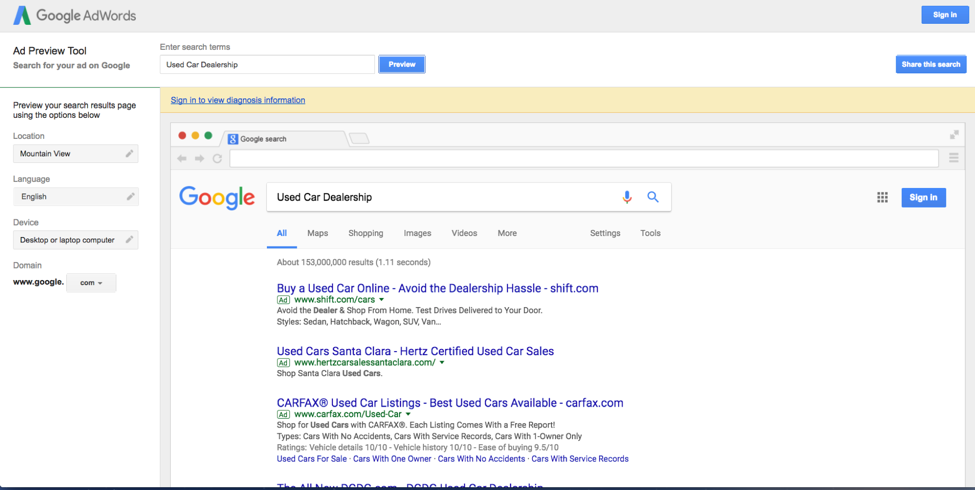Screen dimensions: 975x490
Task: Expand arrow next to www.carfax.com/Used-Car
Action: (409, 414)
